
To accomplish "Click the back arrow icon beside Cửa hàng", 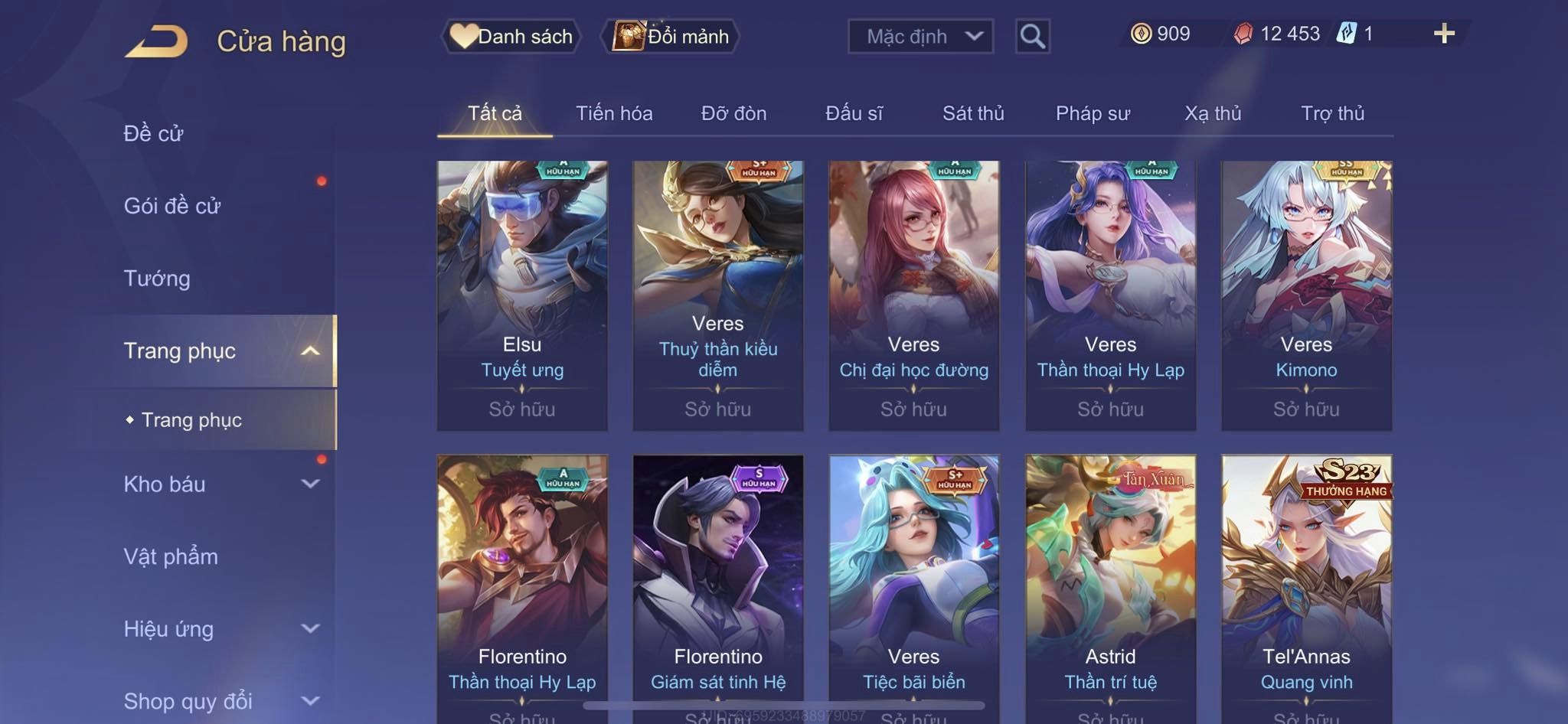I will [156, 41].
